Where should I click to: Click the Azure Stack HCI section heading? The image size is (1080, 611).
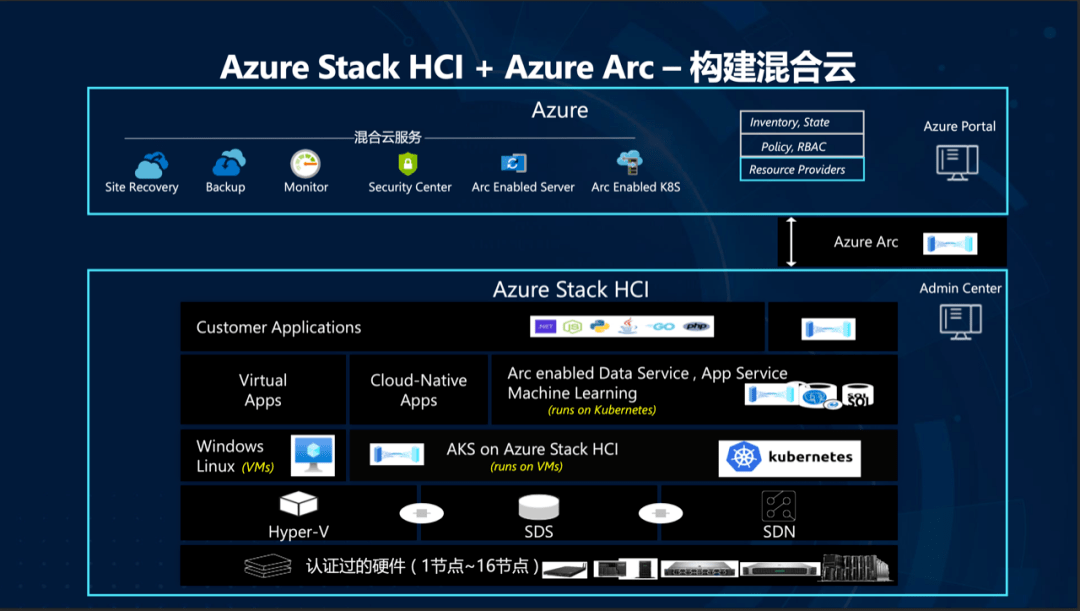(x=570, y=289)
